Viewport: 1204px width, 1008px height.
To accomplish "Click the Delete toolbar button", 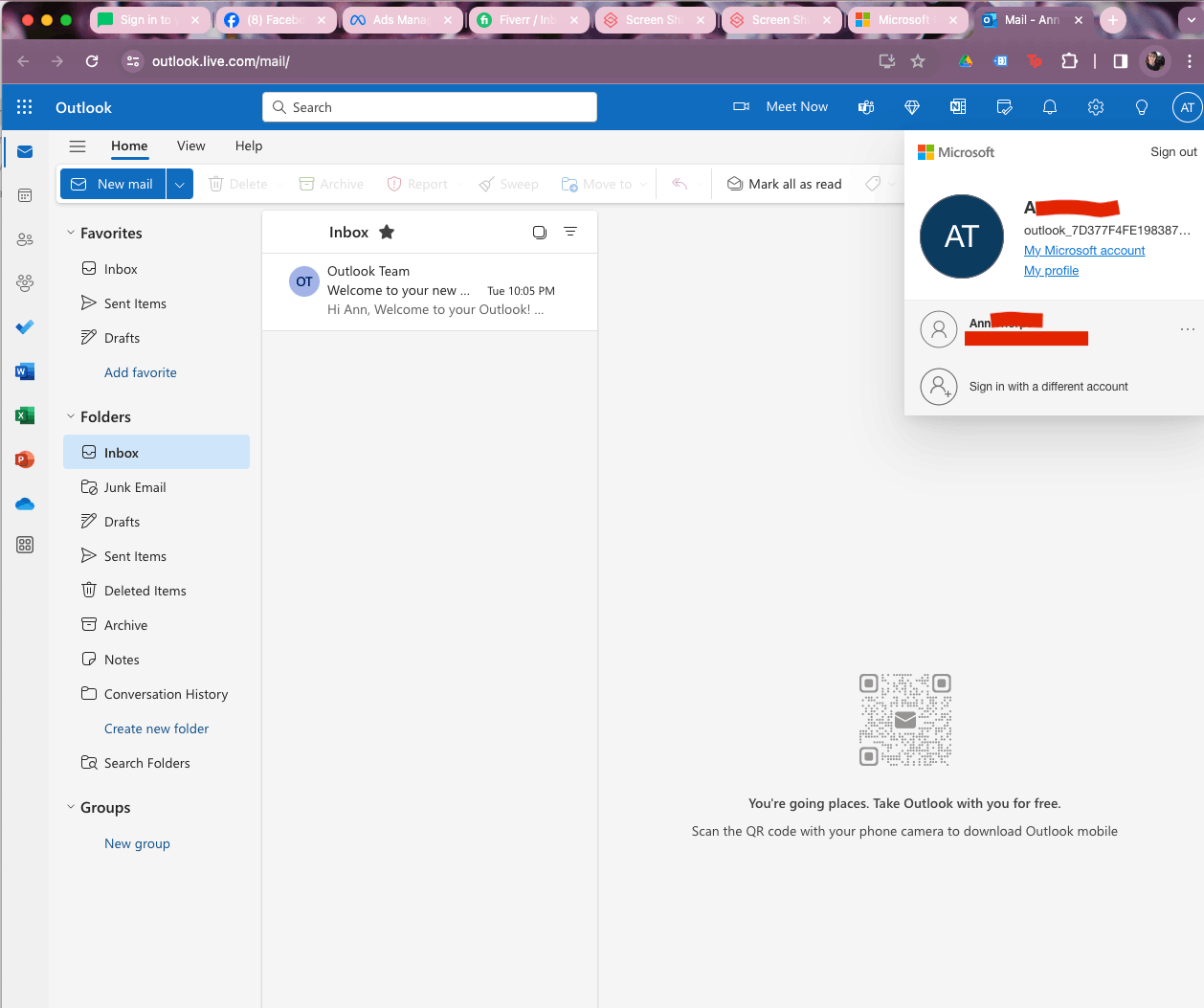I will [x=238, y=184].
